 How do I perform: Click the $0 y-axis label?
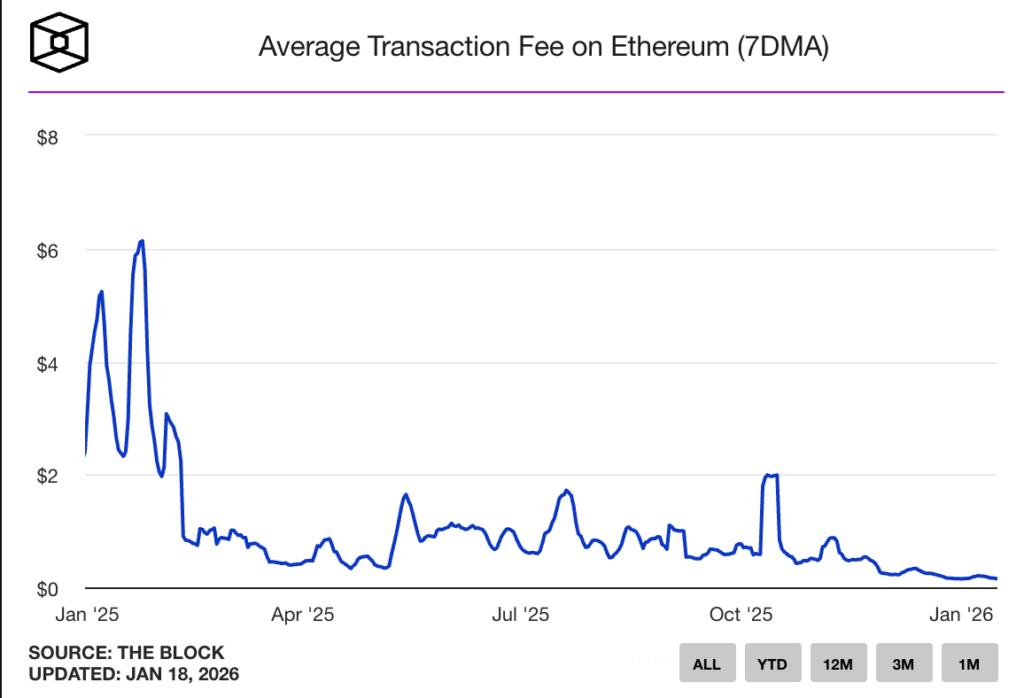(x=47, y=589)
